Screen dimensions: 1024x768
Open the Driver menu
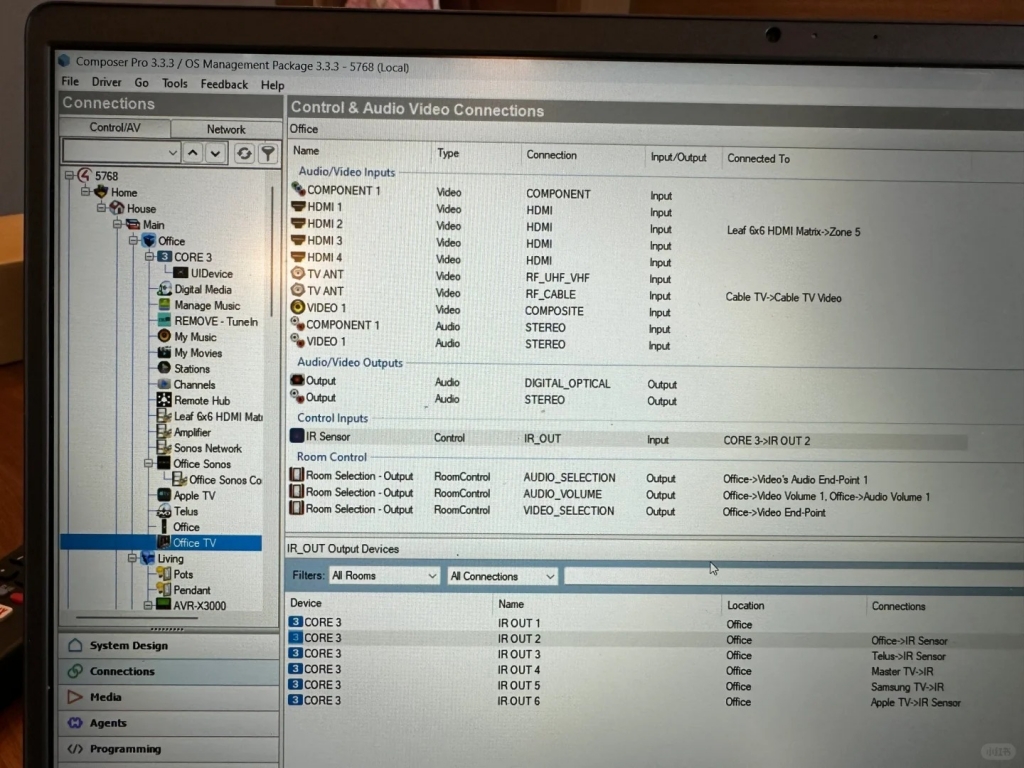point(106,82)
